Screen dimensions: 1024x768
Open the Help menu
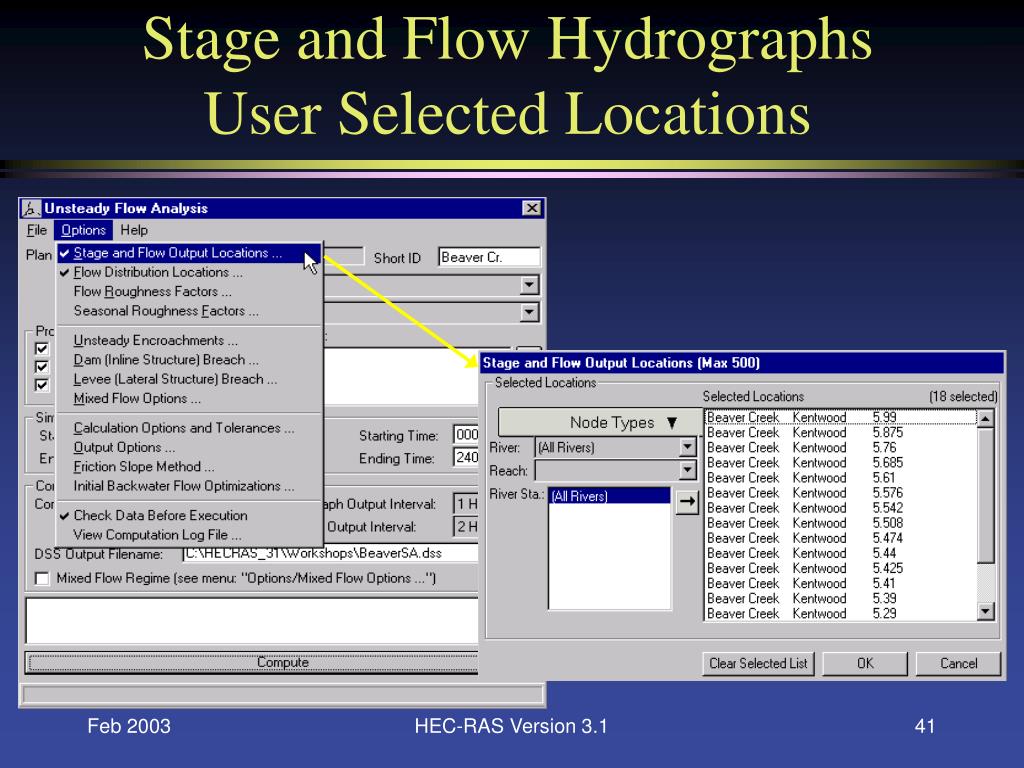[134, 230]
